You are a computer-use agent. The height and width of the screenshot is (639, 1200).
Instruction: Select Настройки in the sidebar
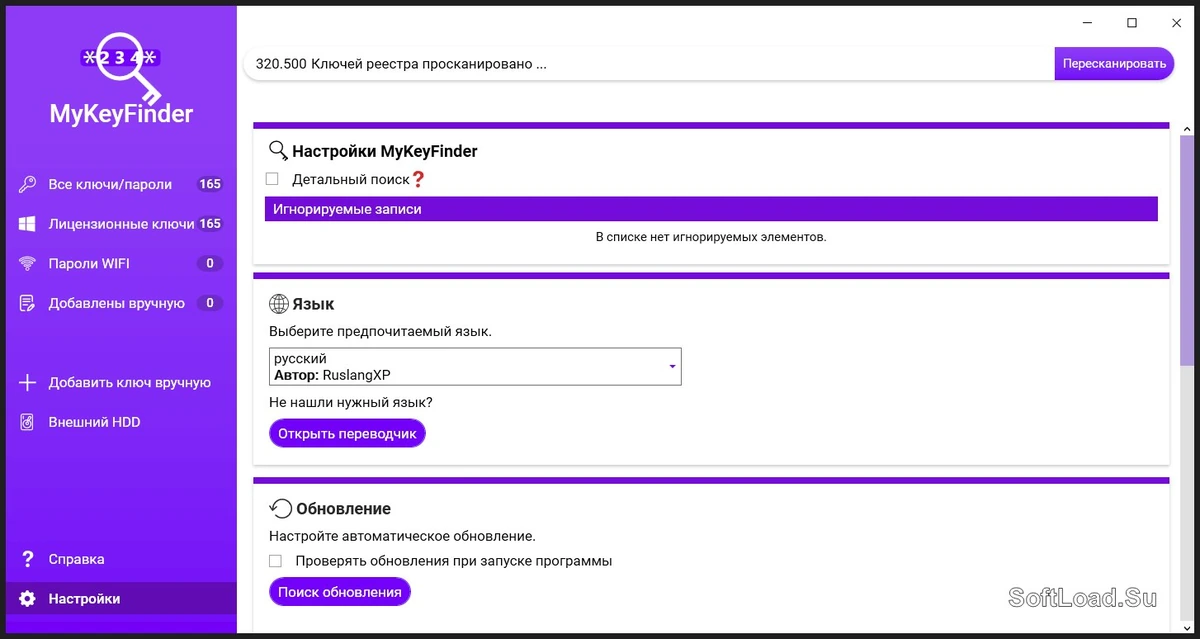pos(121,599)
